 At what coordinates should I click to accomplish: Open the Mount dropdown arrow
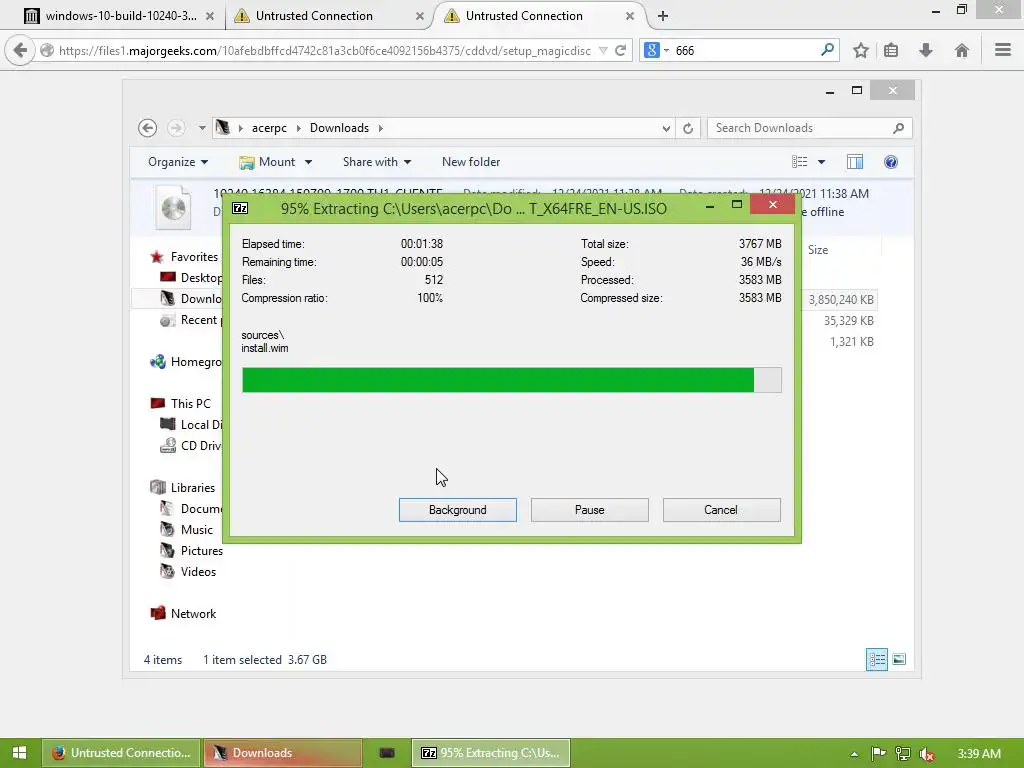[308, 162]
